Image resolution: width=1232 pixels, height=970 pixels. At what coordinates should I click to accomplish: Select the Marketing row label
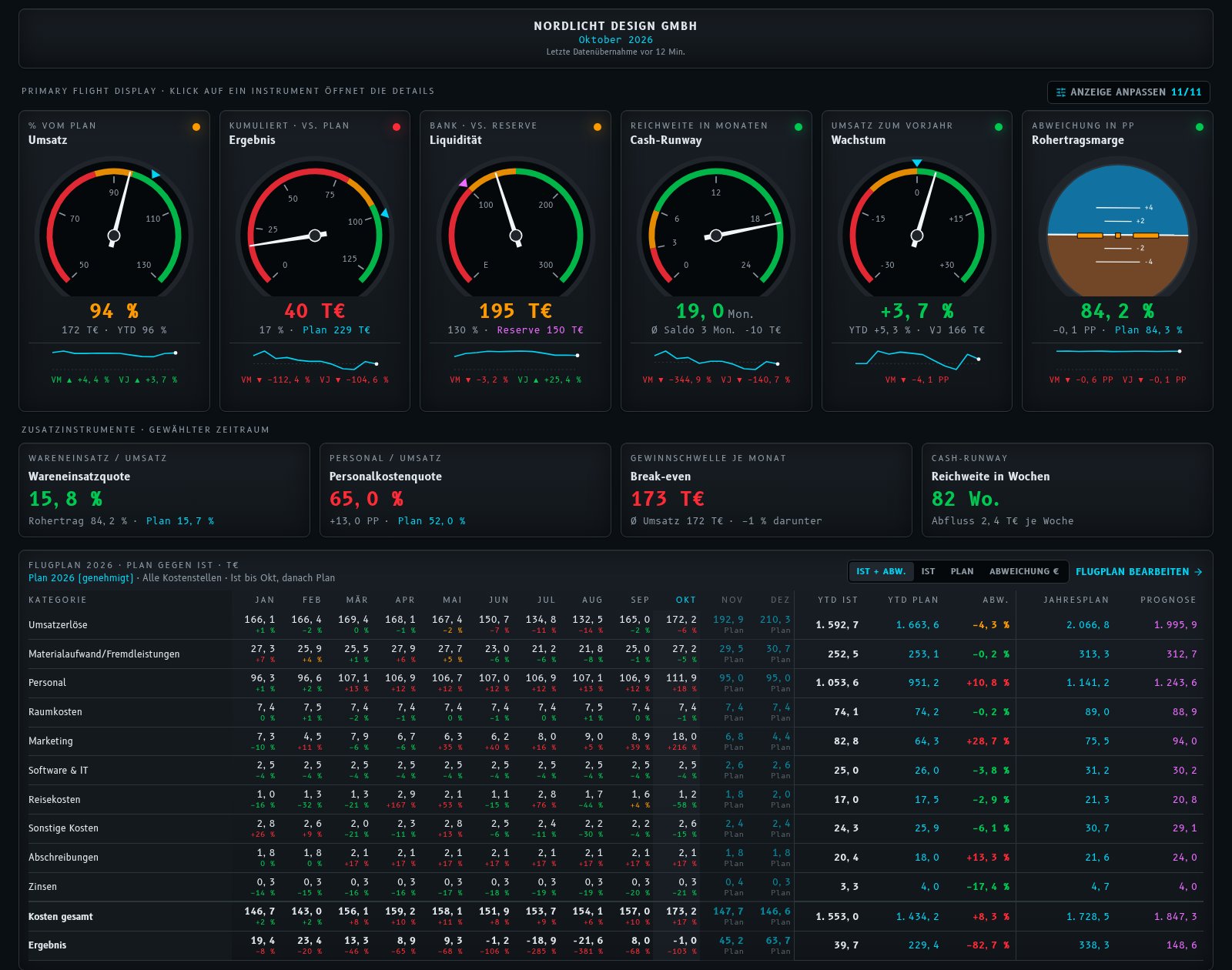[x=51, y=741]
